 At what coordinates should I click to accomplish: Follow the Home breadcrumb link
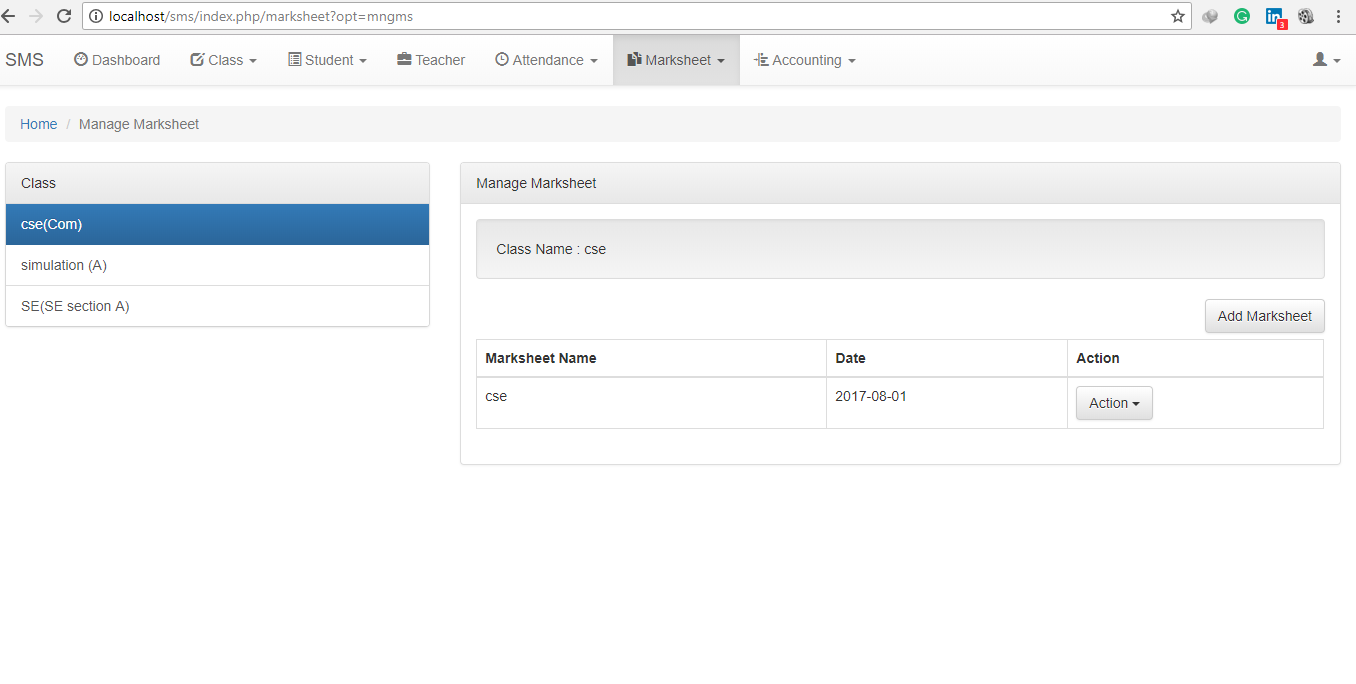[38, 123]
